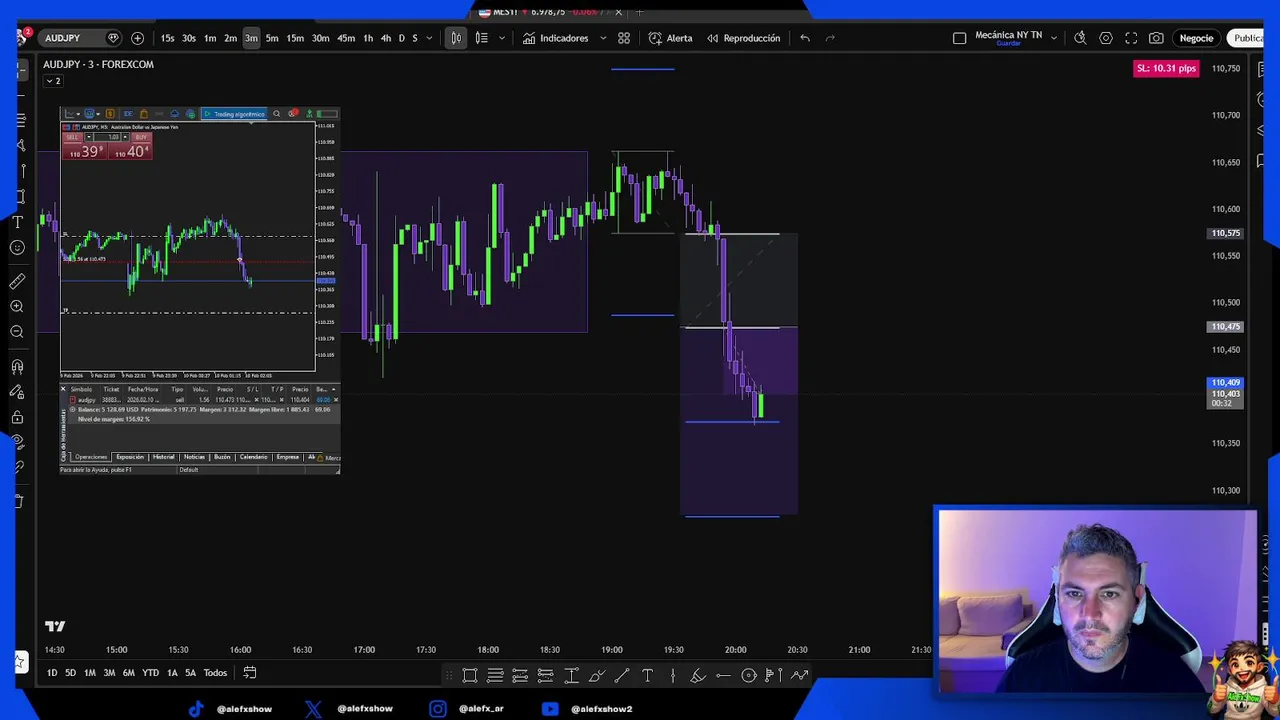The height and width of the screenshot is (720, 1280).
Task: Select the 6M date range
Action: (128, 673)
